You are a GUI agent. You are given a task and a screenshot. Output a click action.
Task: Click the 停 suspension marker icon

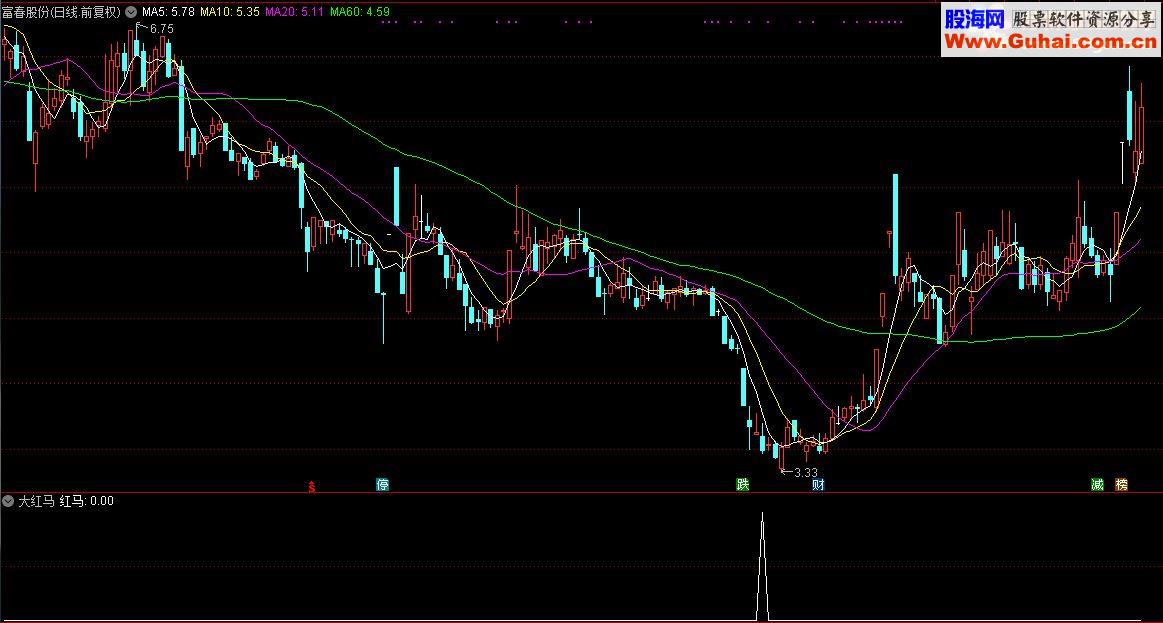pos(383,485)
